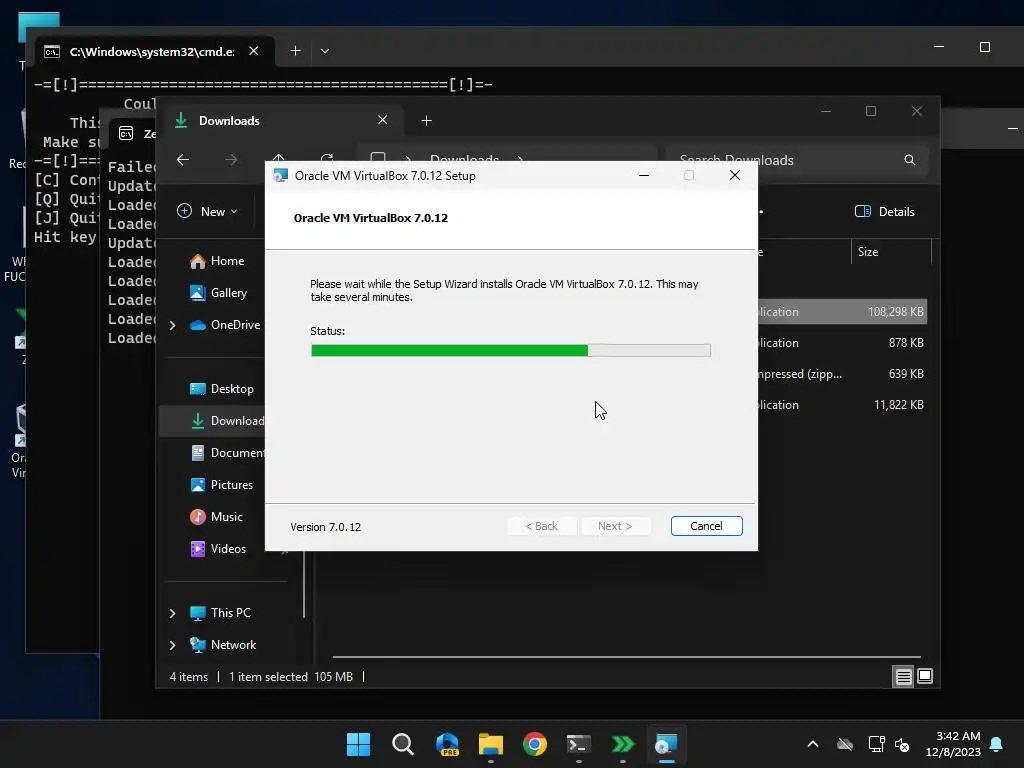Select Network in sidebar
This screenshot has height=768, width=1024.
point(223,645)
